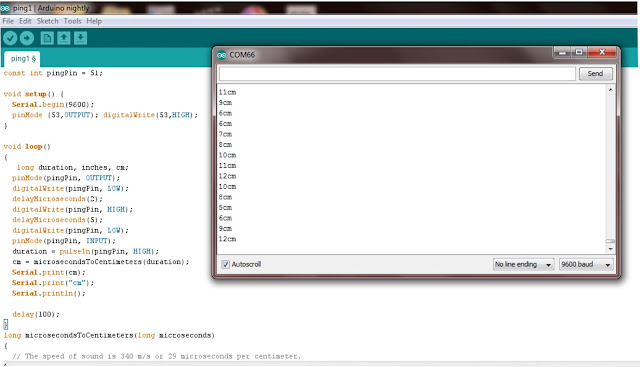The image size is (640, 367).
Task: Click the first 11cm reading line
Action: coord(227,92)
